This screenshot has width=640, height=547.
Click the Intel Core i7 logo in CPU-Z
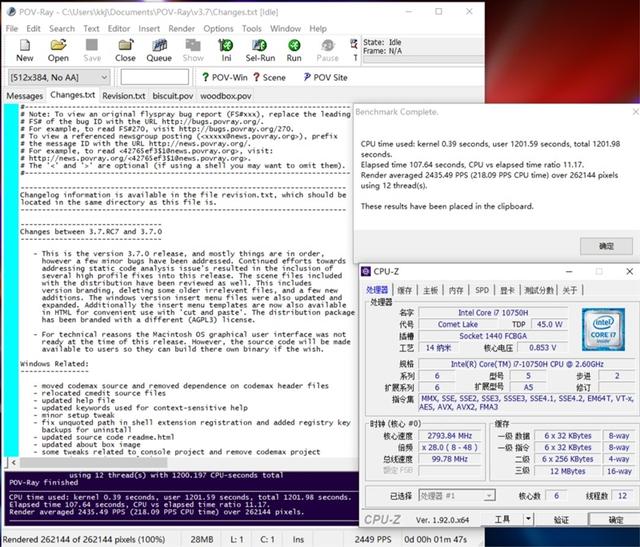click(x=600, y=331)
